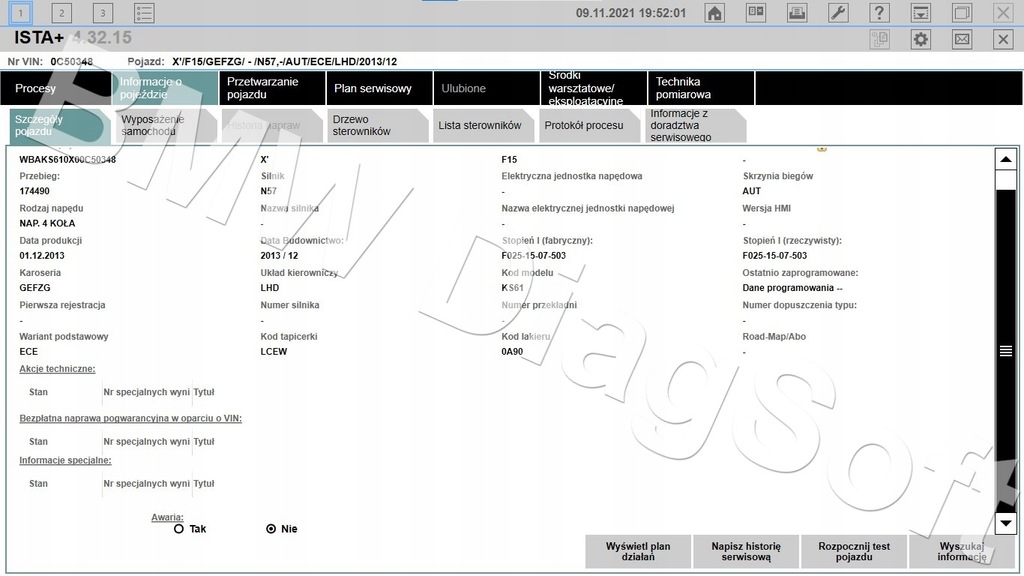Switch to the Lista sterowników tab
1024x576 pixels.
(x=483, y=125)
